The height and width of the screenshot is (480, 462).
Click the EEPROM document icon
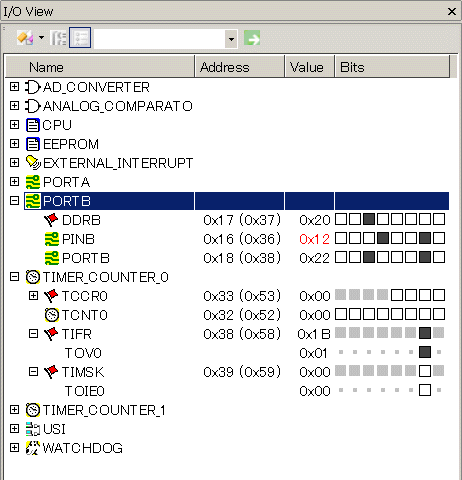[x=33, y=144]
